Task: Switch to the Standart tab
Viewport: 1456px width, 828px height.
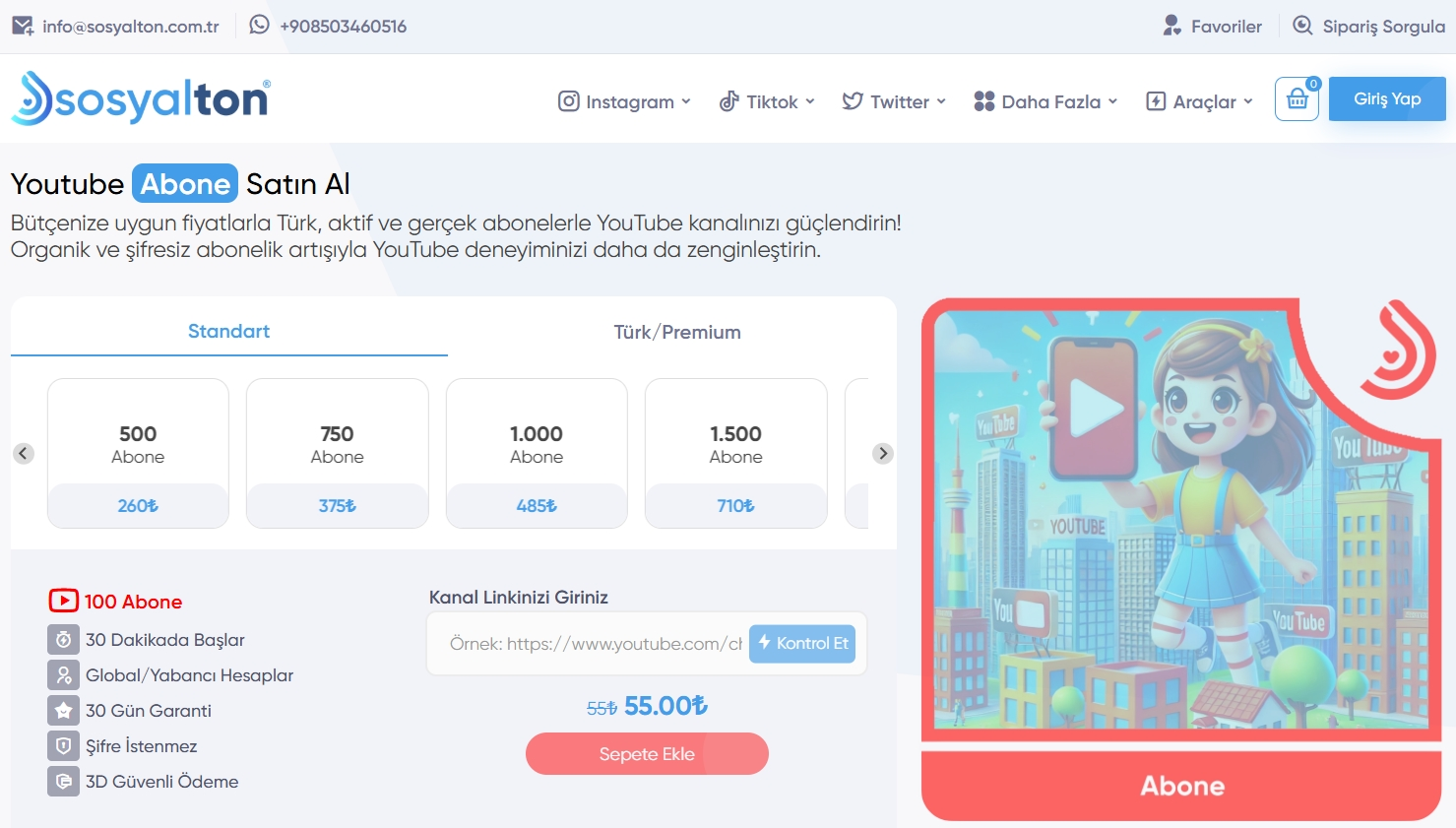Action: point(229,332)
